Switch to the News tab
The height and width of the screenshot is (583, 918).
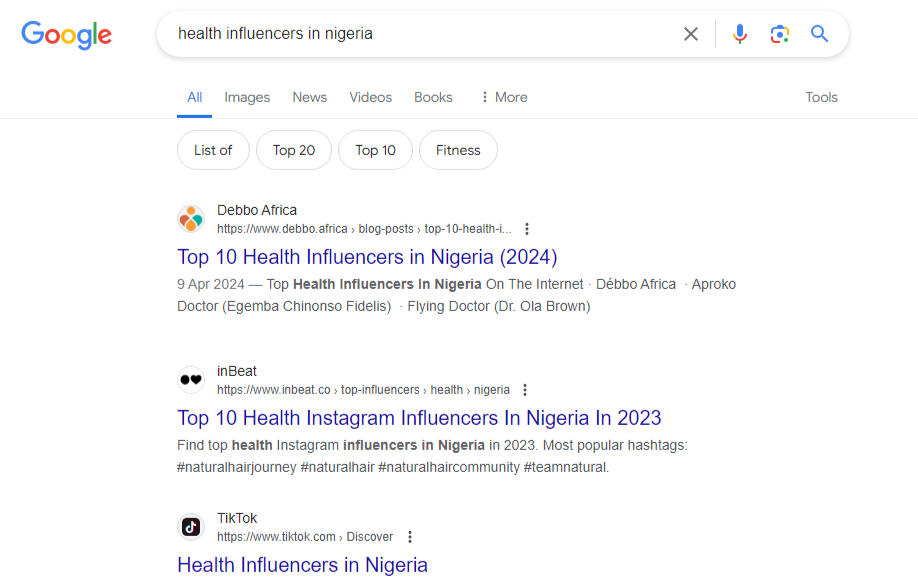point(310,97)
